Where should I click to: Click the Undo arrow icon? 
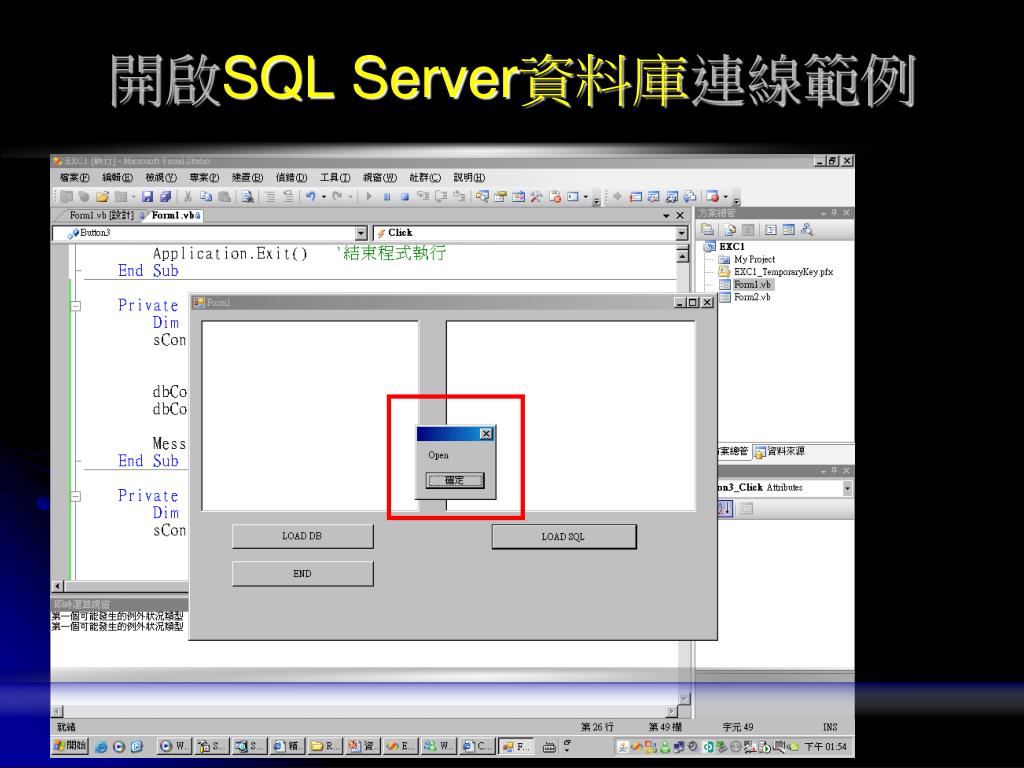(311, 196)
